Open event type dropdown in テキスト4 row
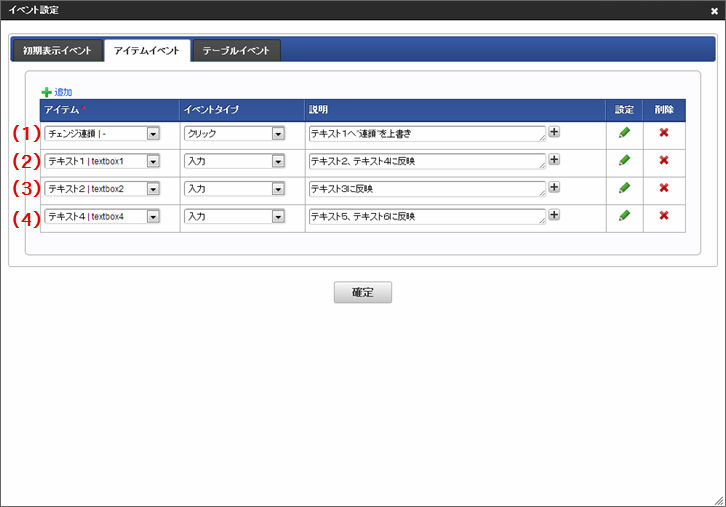 click(235, 216)
